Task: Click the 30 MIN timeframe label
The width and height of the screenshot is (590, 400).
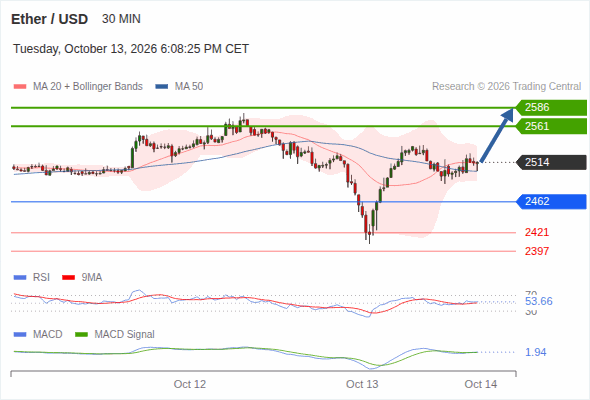Action: pos(121,19)
